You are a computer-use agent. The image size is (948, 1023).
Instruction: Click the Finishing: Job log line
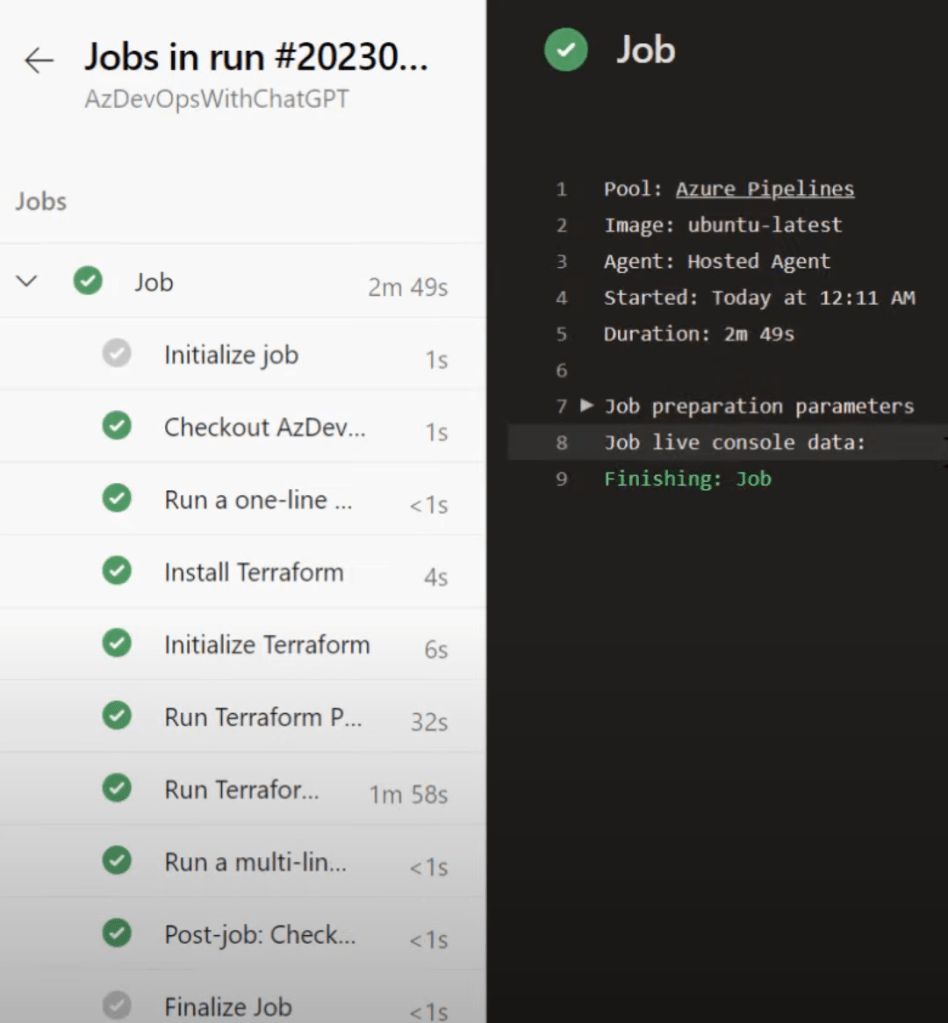coord(687,478)
